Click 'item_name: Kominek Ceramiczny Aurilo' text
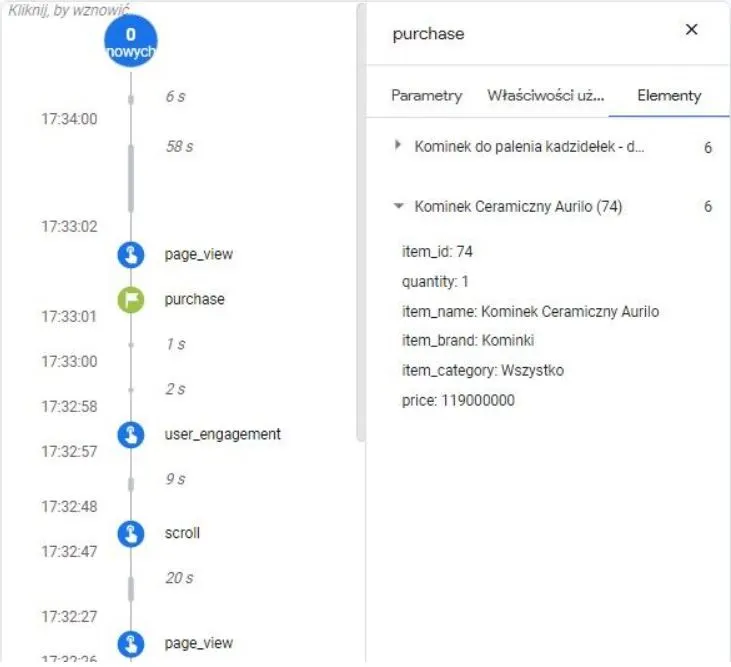The width and height of the screenshot is (731, 667). [531, 311]
